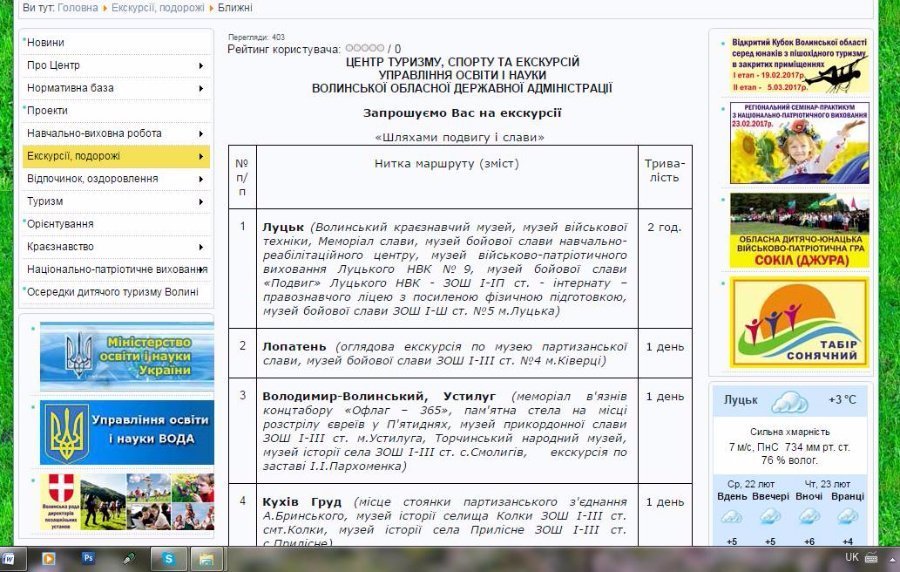This screenshot has width=900, height=572.
Task: Open the Word taskbar icon
Action: (8, 558)
